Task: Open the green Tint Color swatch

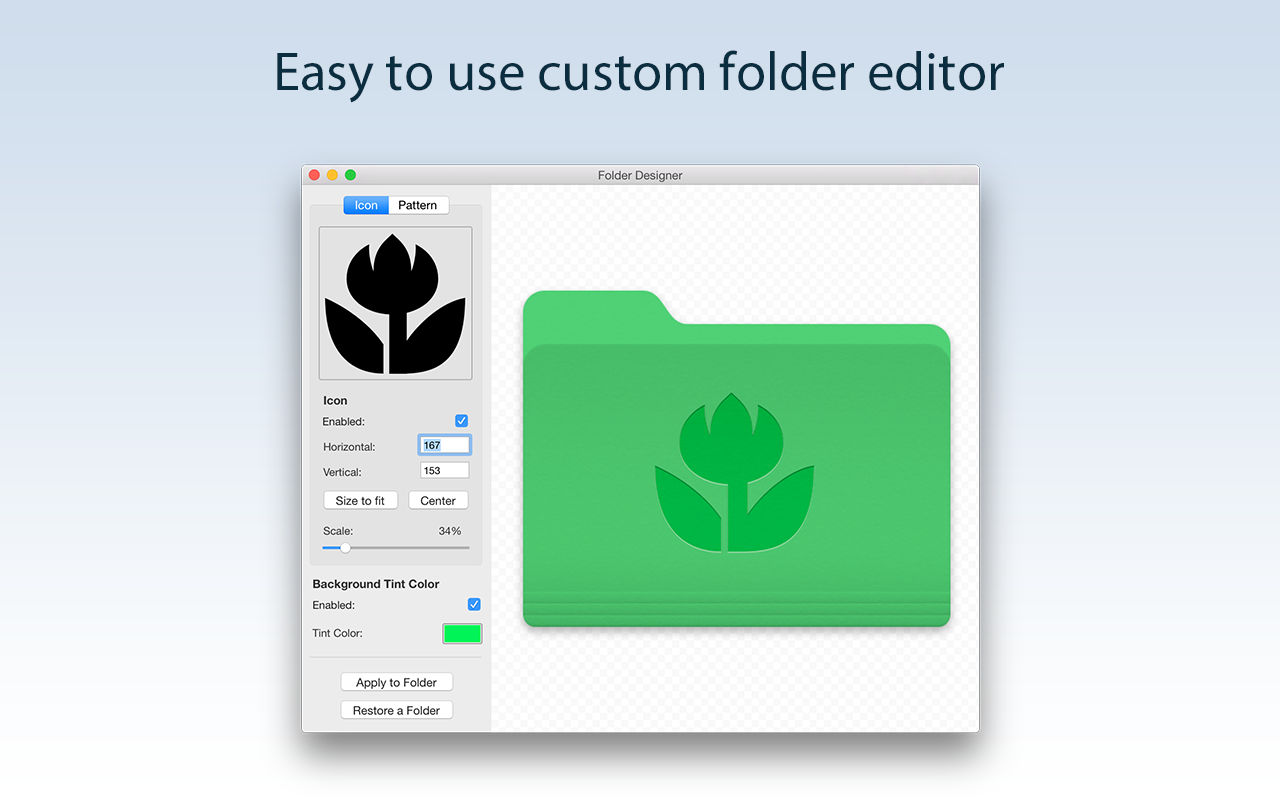Action: (462, 633)
